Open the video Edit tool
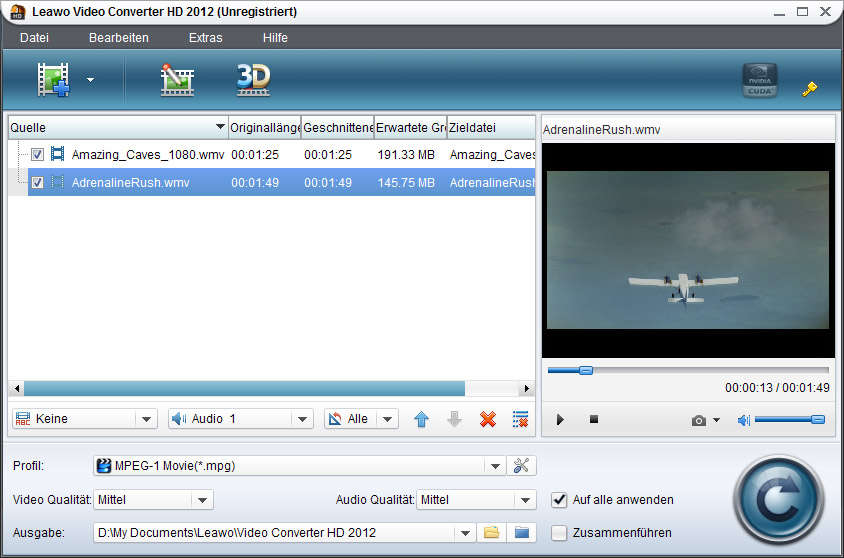Viewport: 844px width, 558px height. tap(177, 80)
